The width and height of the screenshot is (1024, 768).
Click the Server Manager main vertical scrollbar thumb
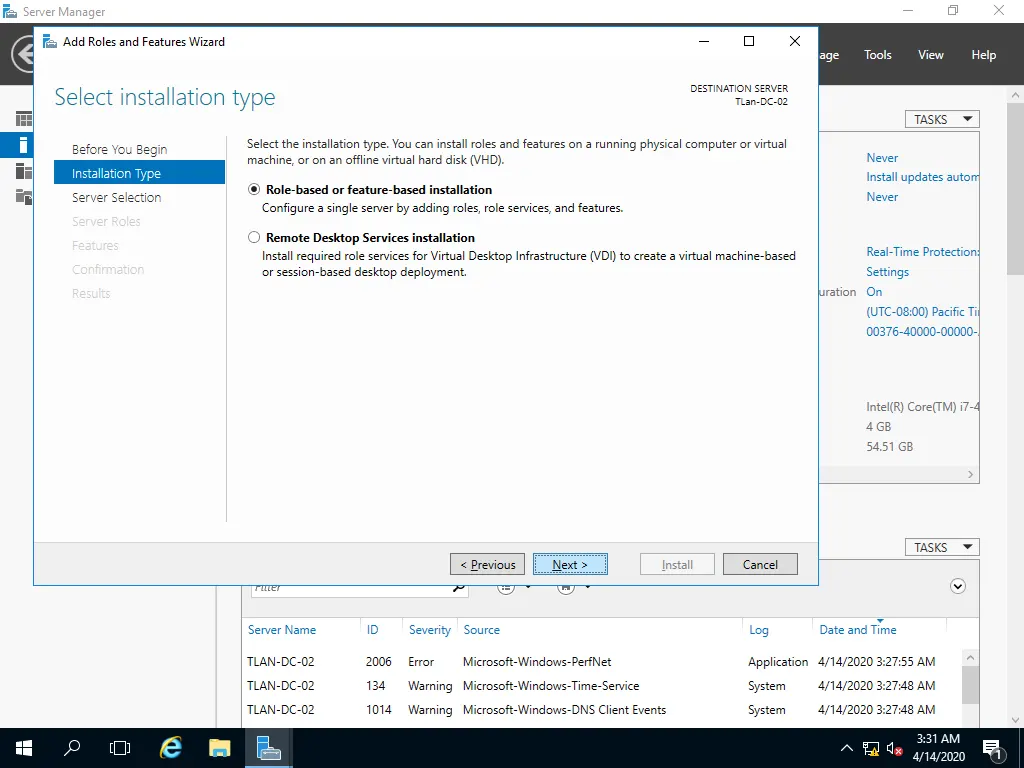coord(1015,188)
